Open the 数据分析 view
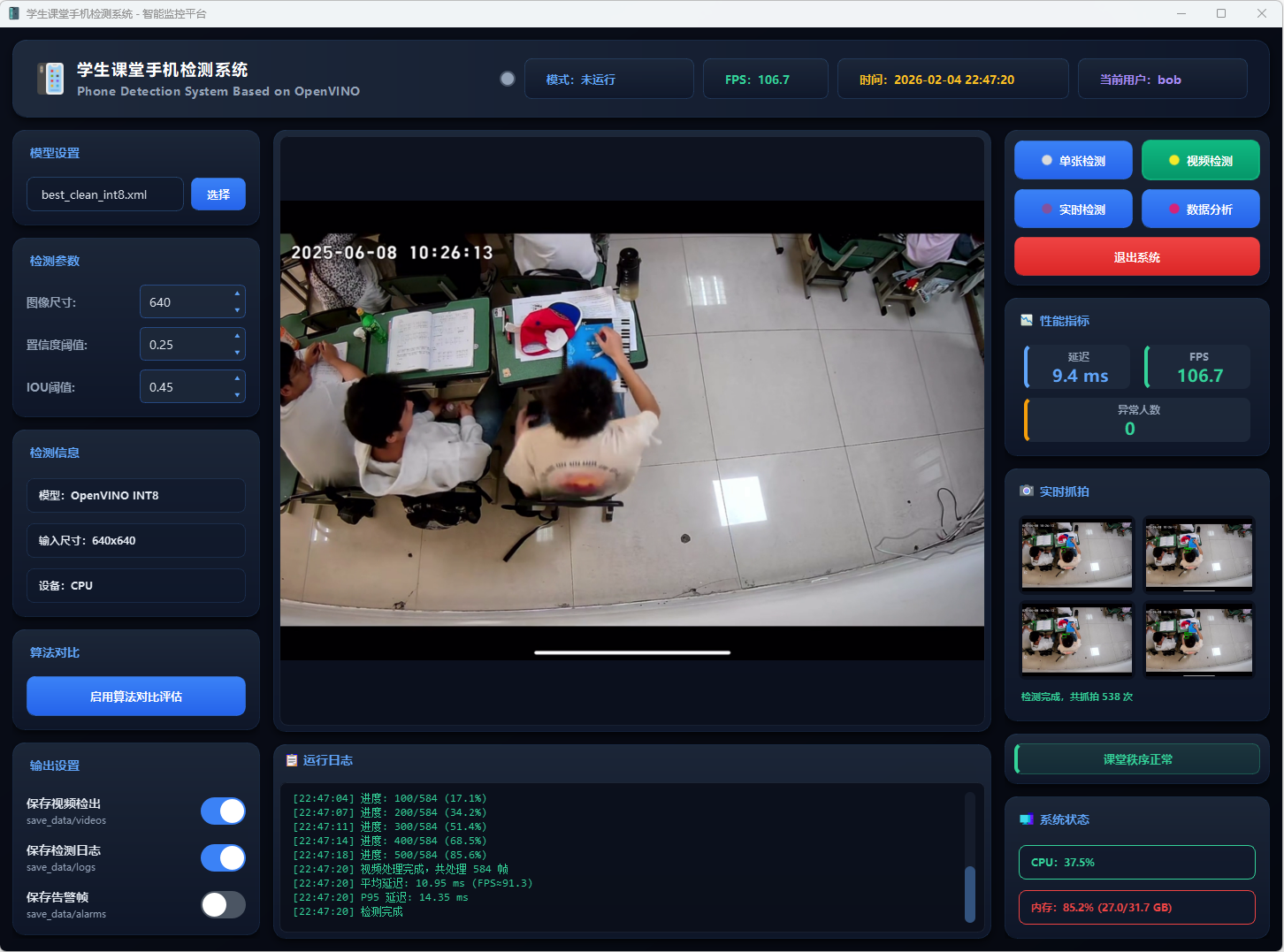This screenshot has height=952, width=1284. [x=1200, y=209]
